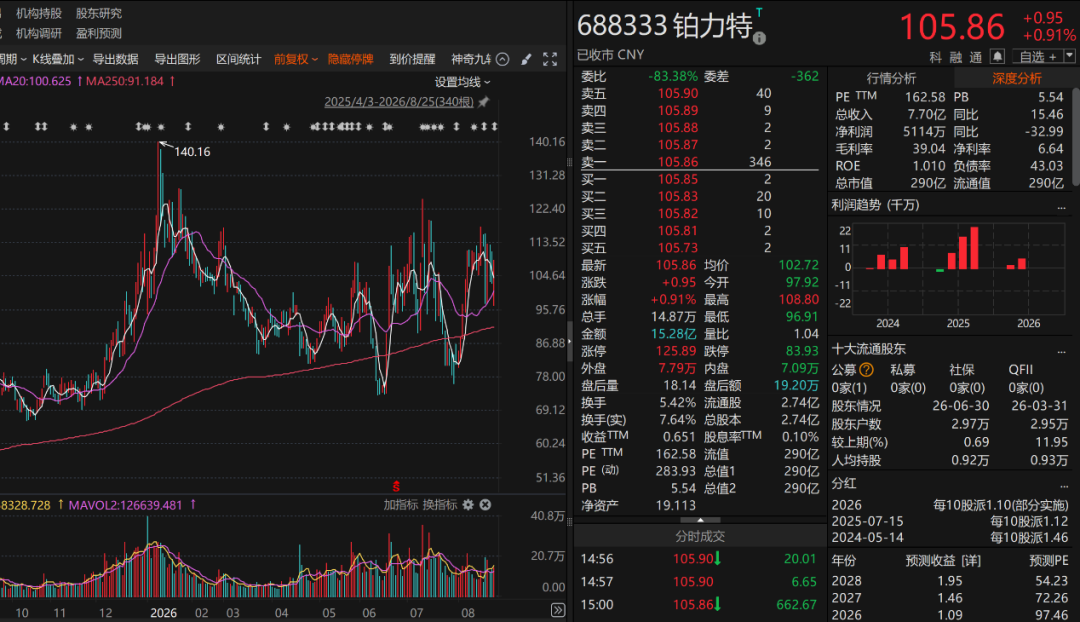Click the 买五 105.73 order row
1080x622 pixels.
700,247
